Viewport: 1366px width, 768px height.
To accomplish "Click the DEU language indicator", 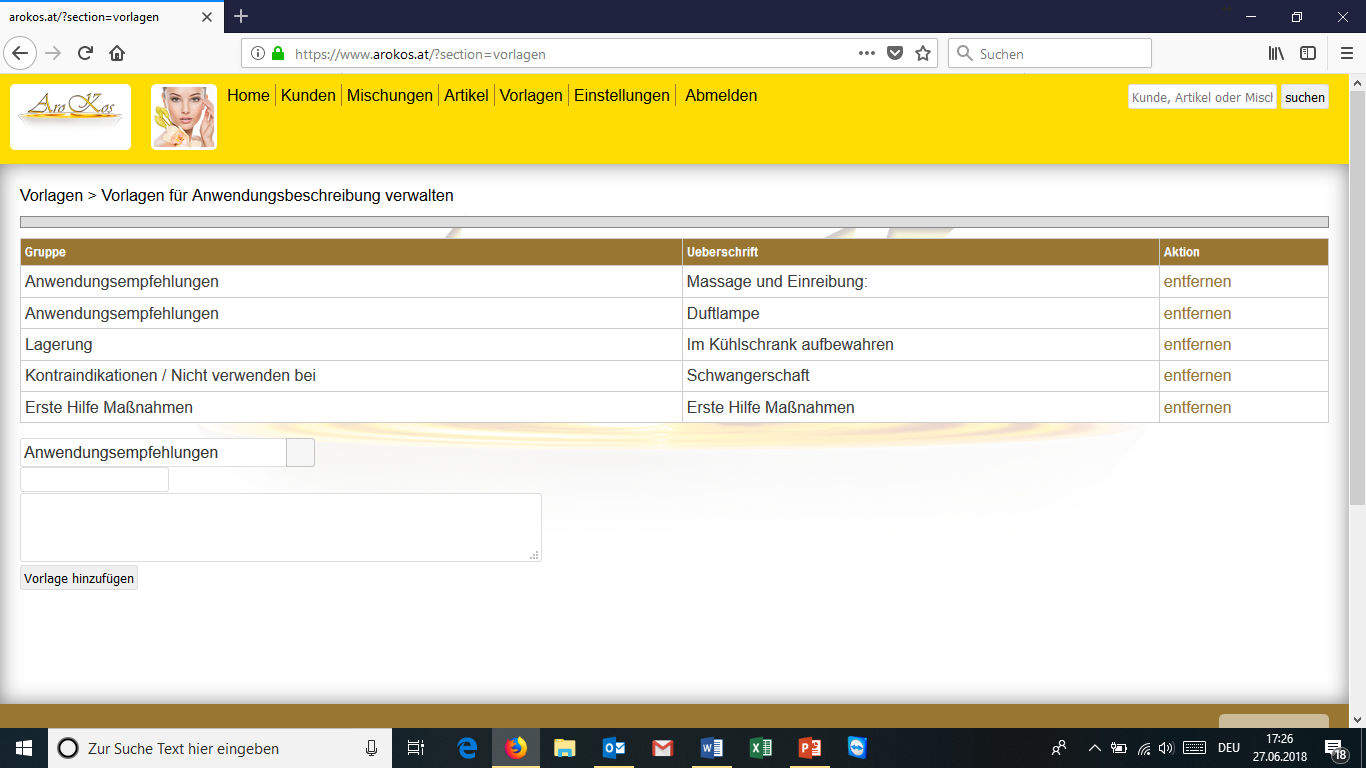I will [x=1229, y=748].
